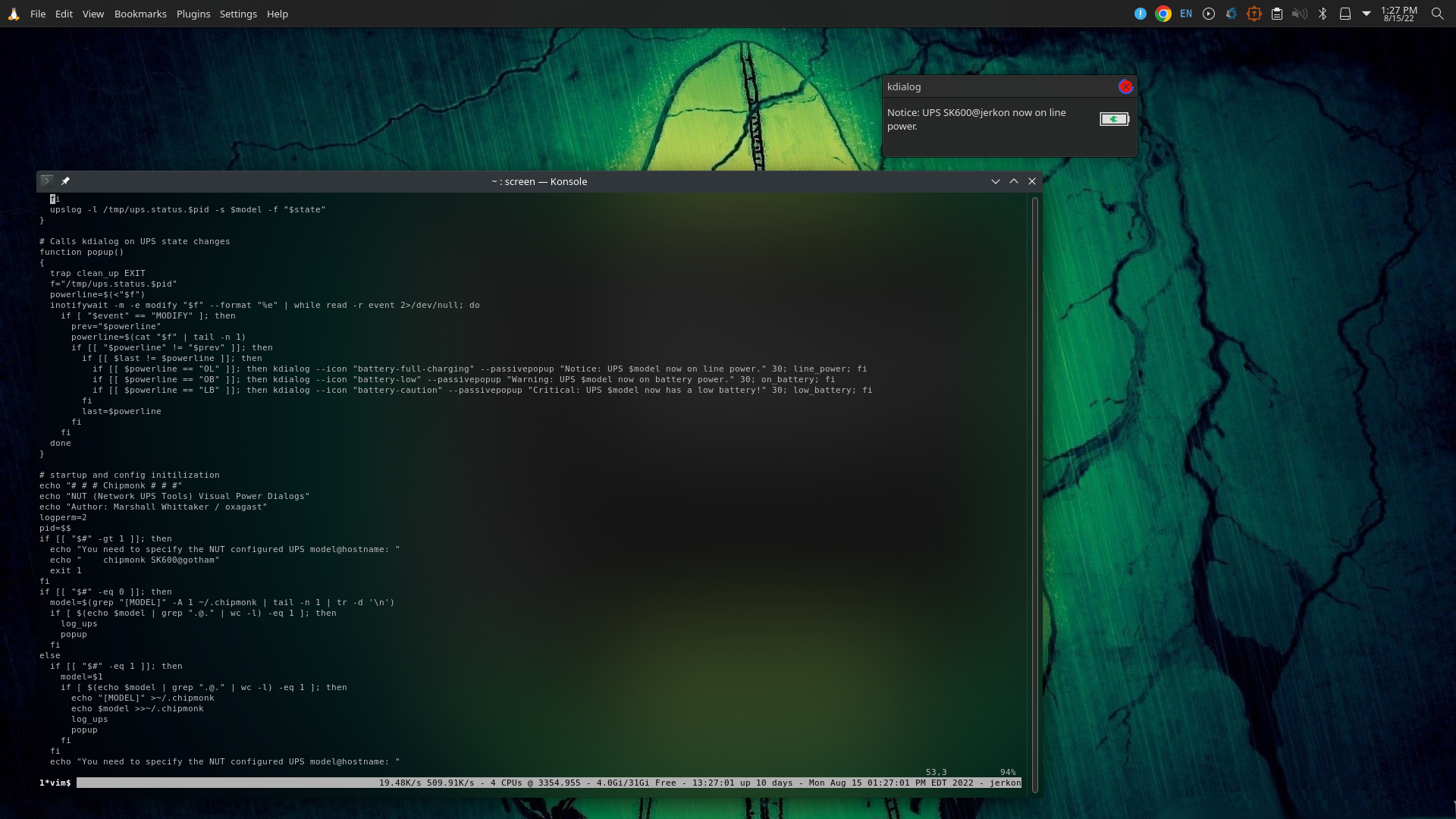Open the search icon in panel
Screen dimensions: 1456x819
click(x=1437, y=14)
